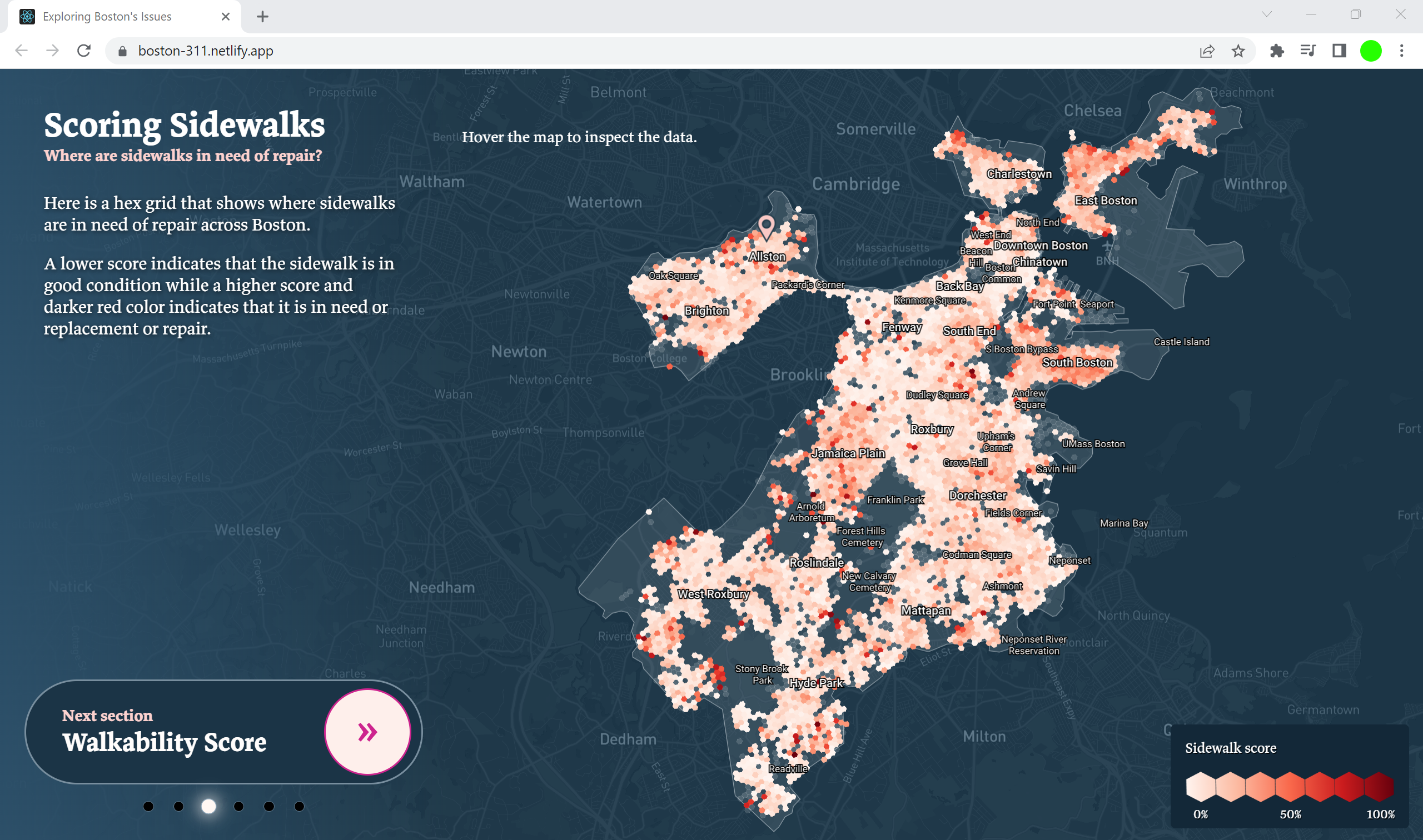Open a new browser tab
Screen dimensions: 1423x840
click(262, 17)
